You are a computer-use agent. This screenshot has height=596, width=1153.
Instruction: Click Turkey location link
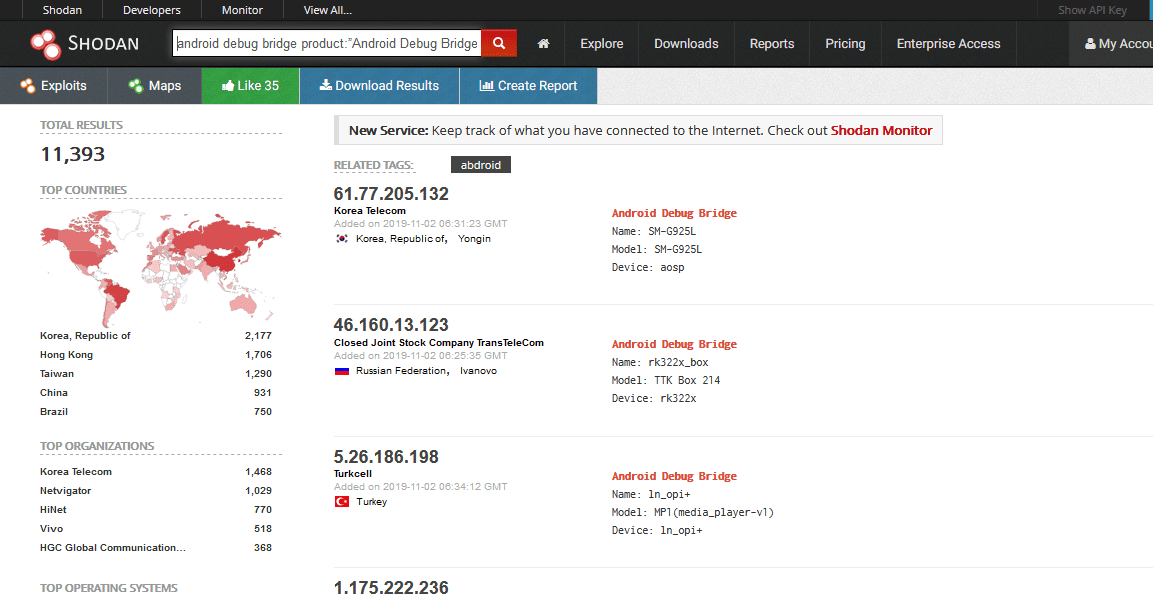pos(371,502)
